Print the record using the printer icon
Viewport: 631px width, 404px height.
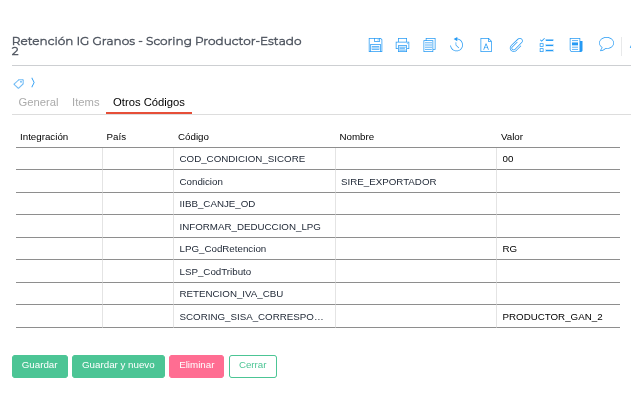click(402, 45)
